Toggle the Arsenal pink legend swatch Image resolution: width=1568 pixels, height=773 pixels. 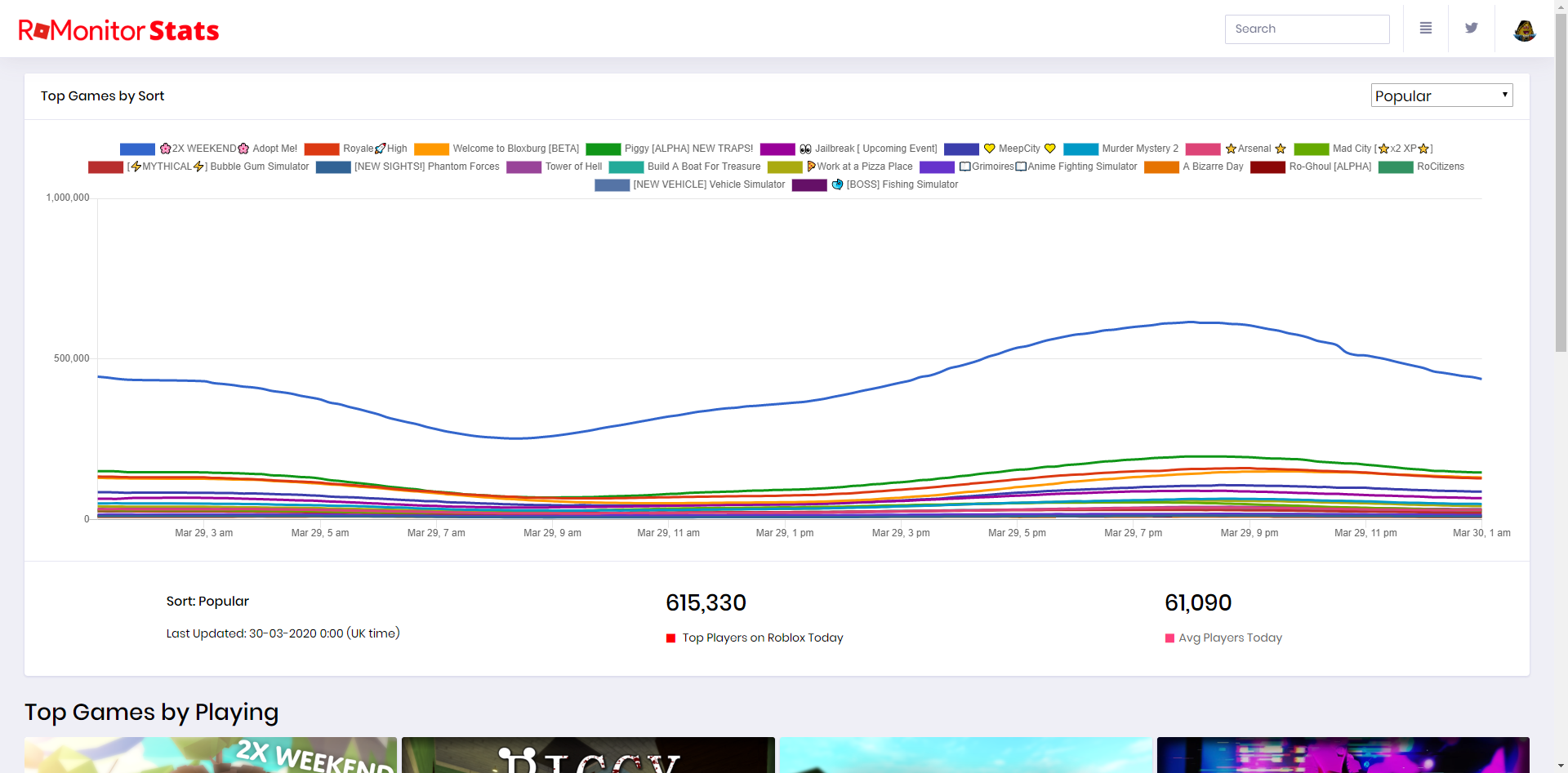point(1203,149)
